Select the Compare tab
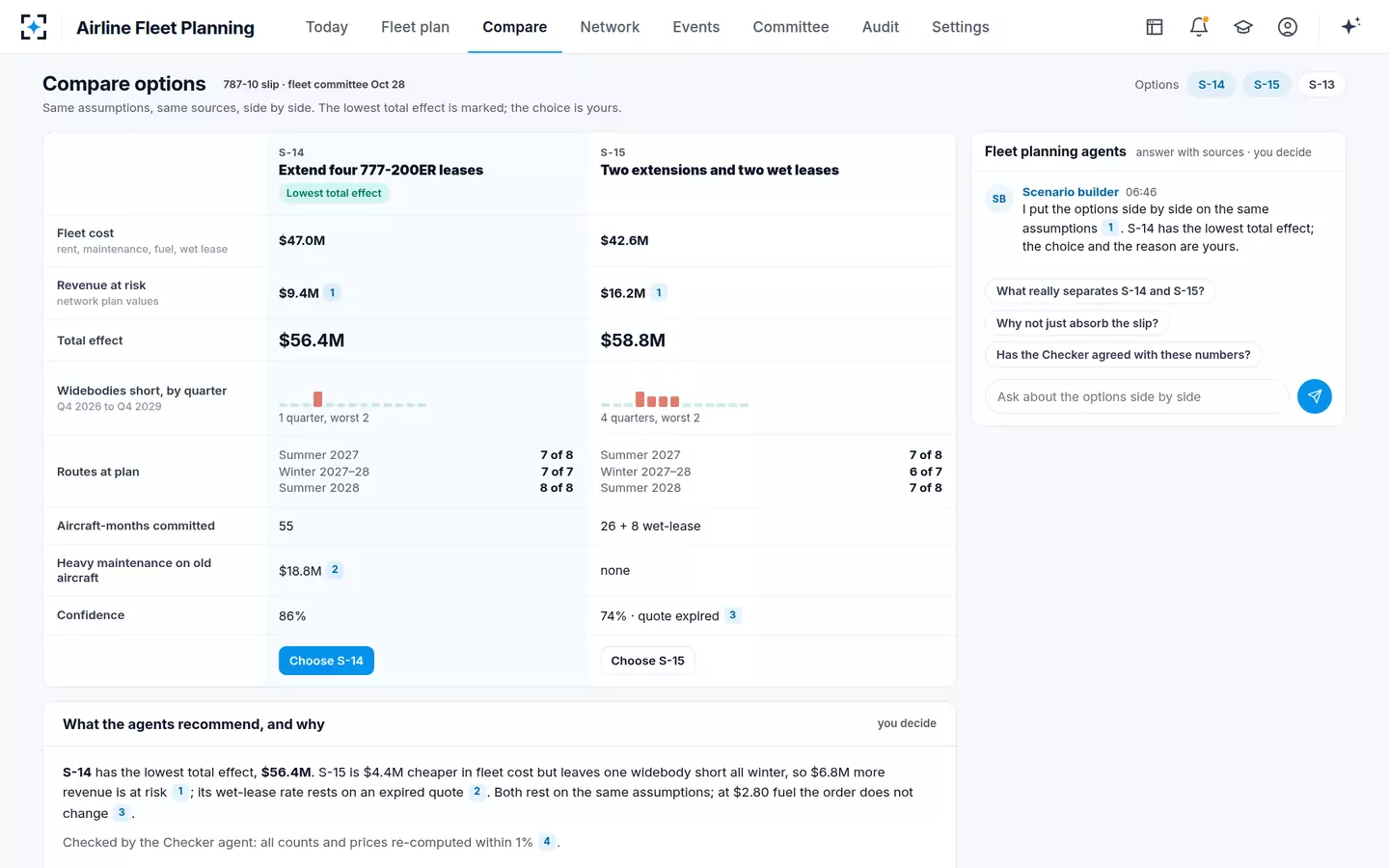Screen dimensions: 1389x868 click(515, 27)
